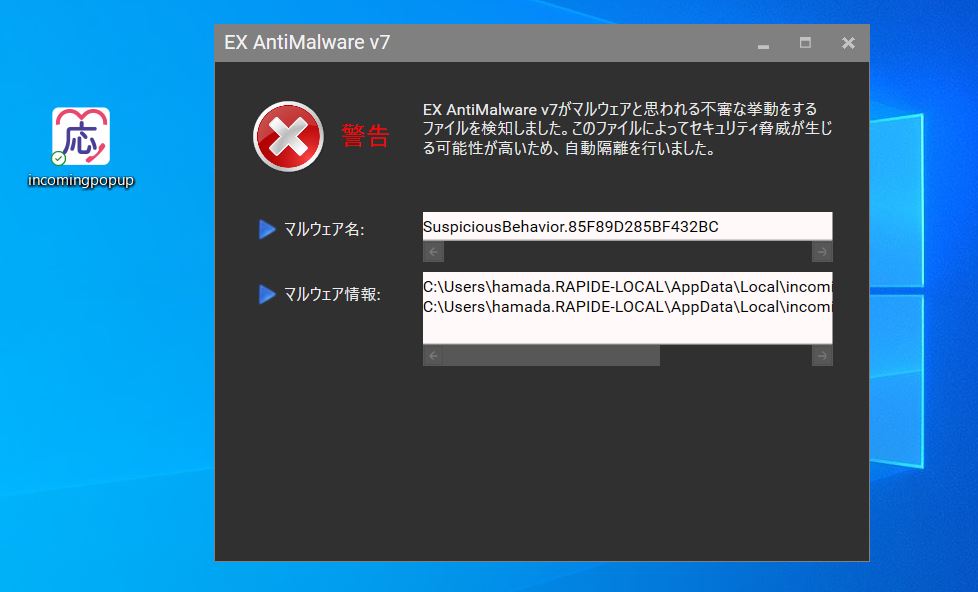Close the EX AntiMalware v7 window
This screenshot has width=978, height=592.
848,43
